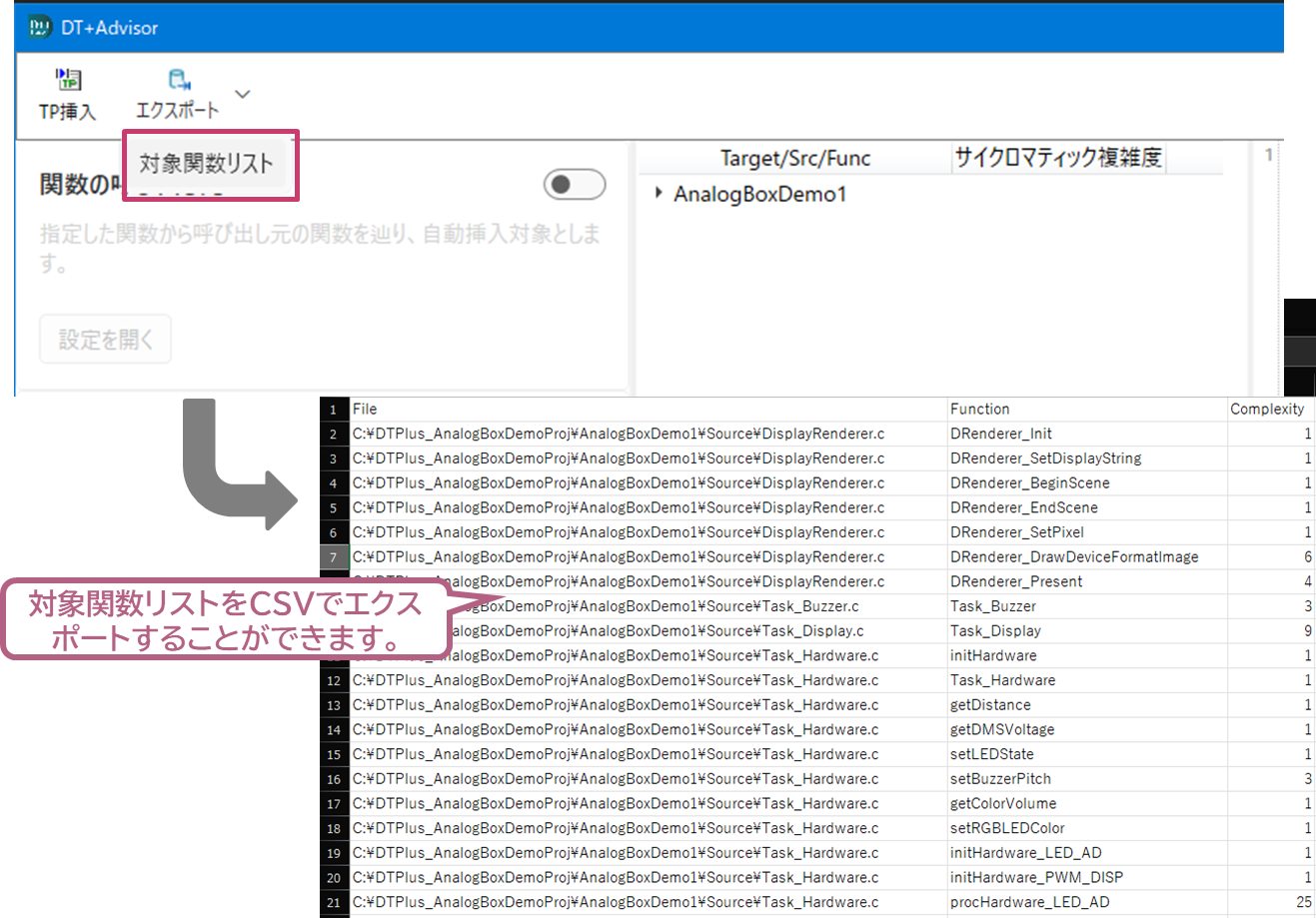Select AnalogBoxDemo1 in the tree
1316x918 pixels.
click(x=759, y=194)
